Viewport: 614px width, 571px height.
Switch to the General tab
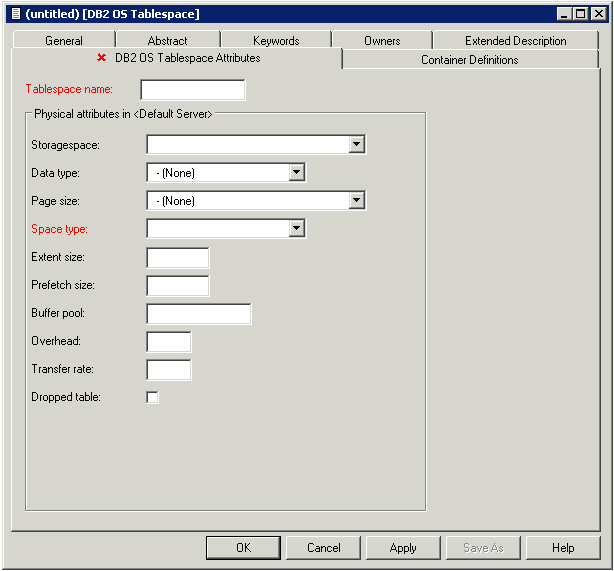tap(64, 41)
